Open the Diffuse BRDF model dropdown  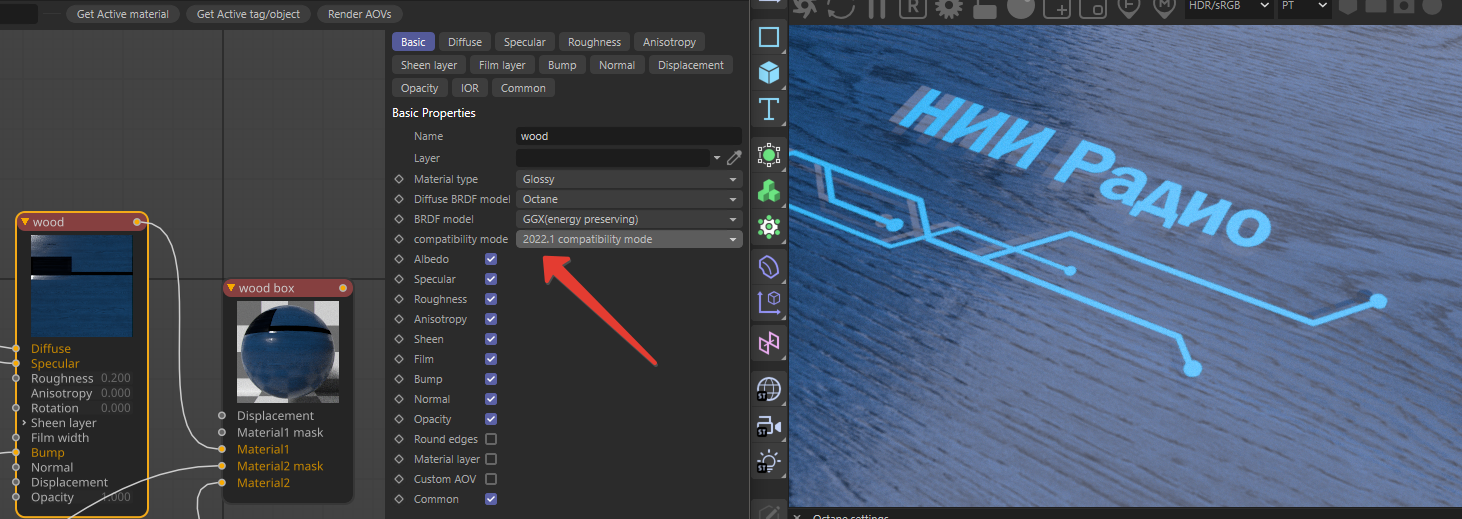[629, 199]
